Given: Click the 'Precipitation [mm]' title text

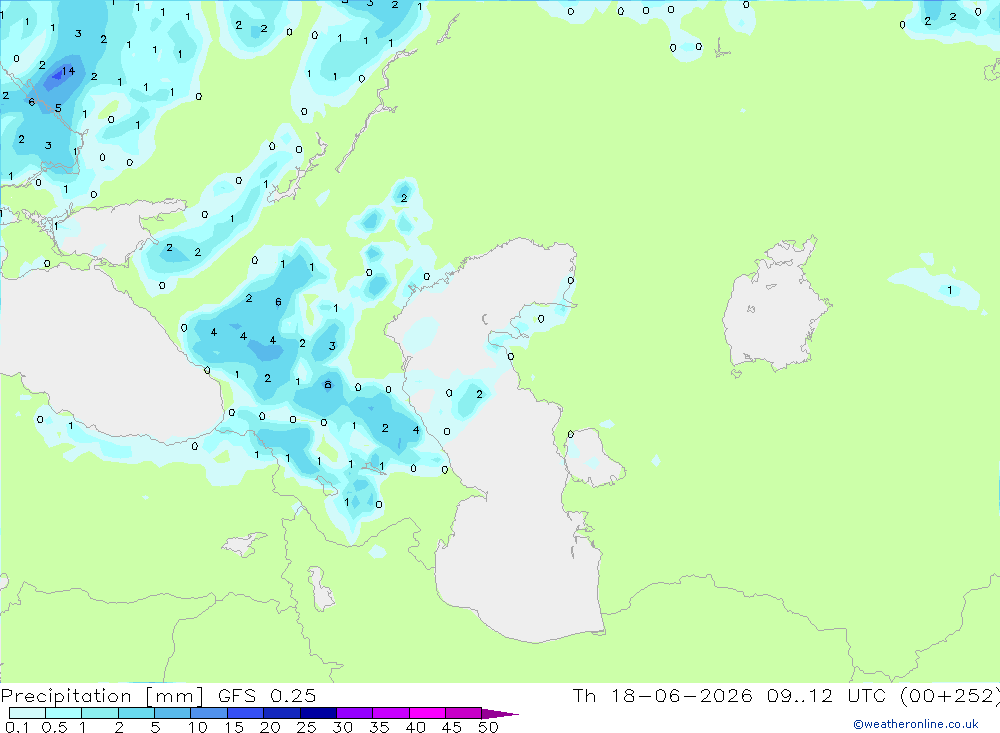Looking at the screenshot, I should tap(102, 696).
